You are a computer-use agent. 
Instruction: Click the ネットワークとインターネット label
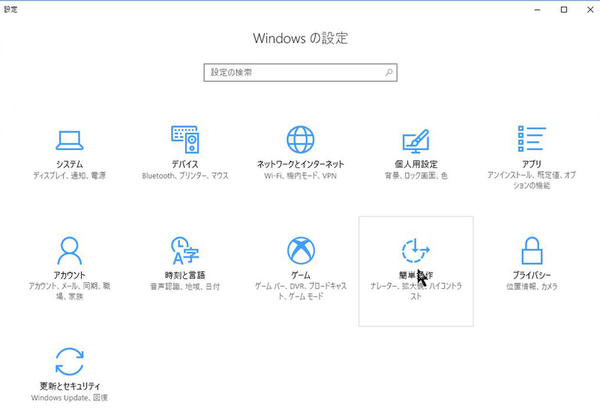click(x=300, y=164)
